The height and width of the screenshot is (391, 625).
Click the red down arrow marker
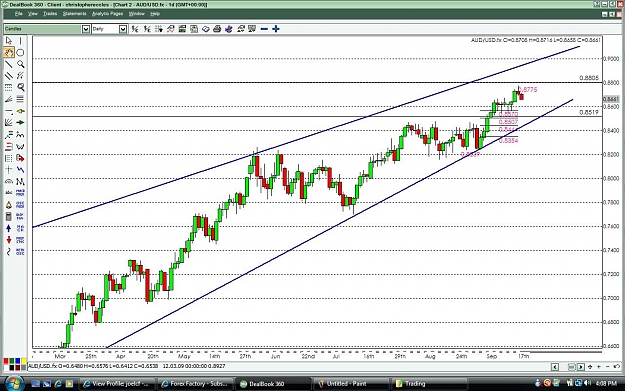[x=8, y=240]
